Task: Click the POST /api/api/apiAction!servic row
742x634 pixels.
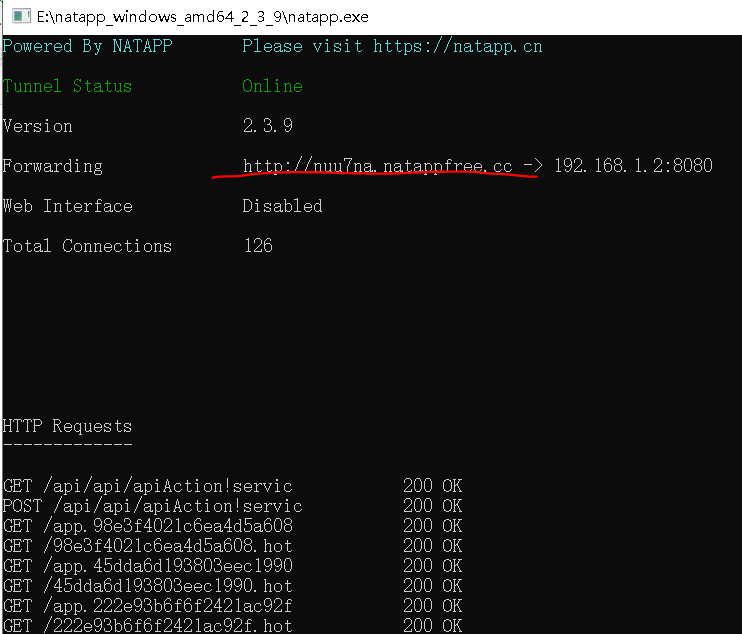Action: click(x=232, y=506)
